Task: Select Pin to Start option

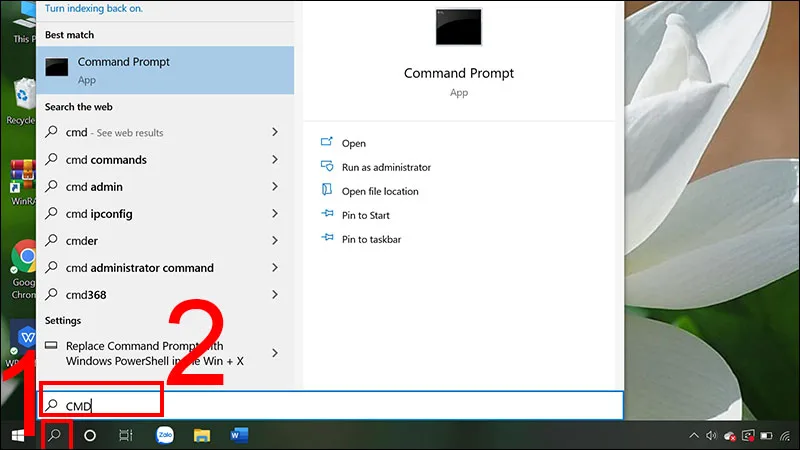Action: coord(365,215)
